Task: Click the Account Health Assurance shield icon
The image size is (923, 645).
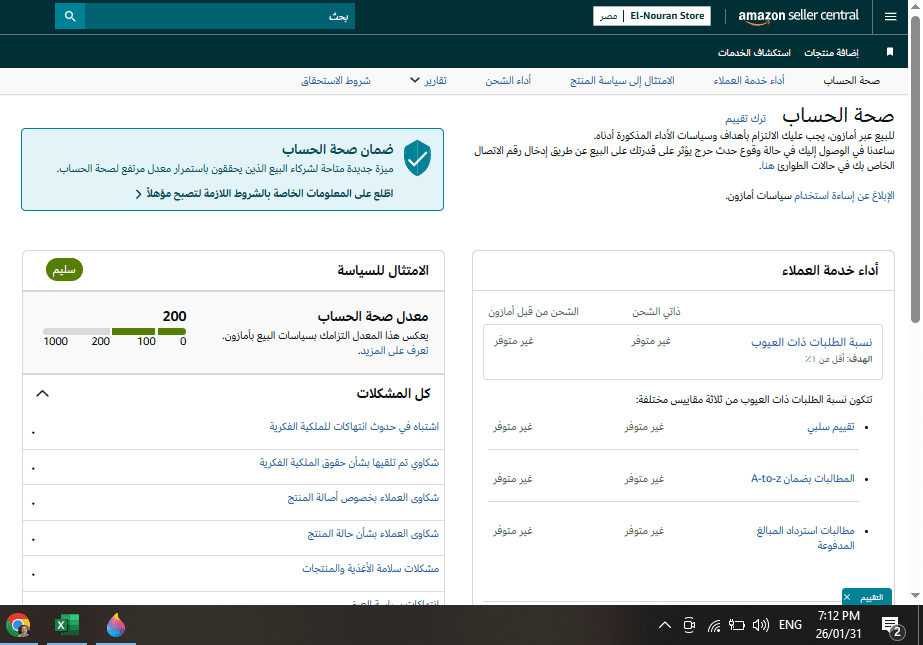Action: (x=417, y=158)
